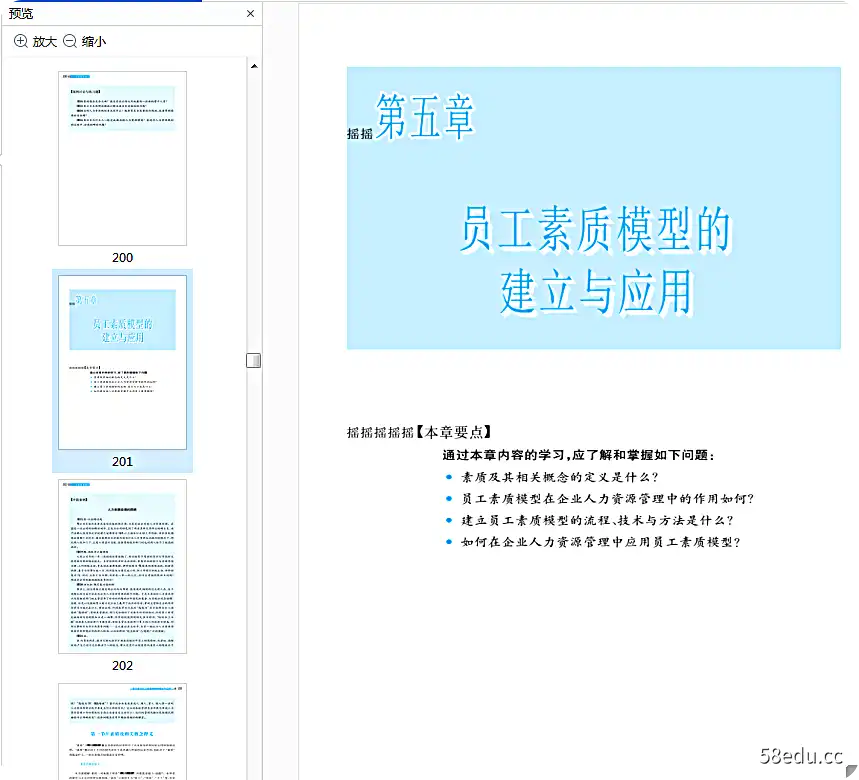Click the thumbnail scrollbar up arrow
859x780 pixels.
pos(254,66)
